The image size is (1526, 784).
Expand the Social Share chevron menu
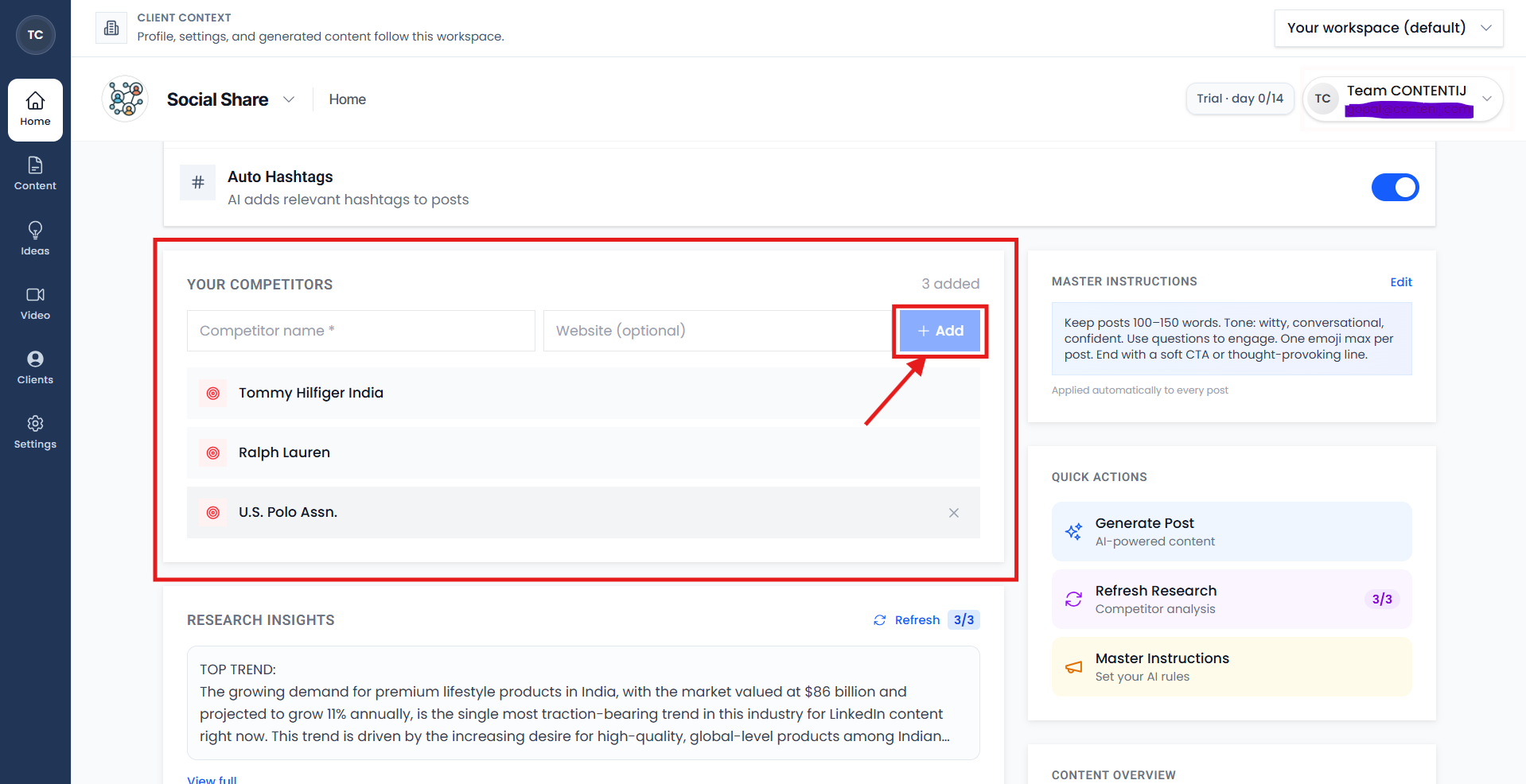tap(289, 99)
